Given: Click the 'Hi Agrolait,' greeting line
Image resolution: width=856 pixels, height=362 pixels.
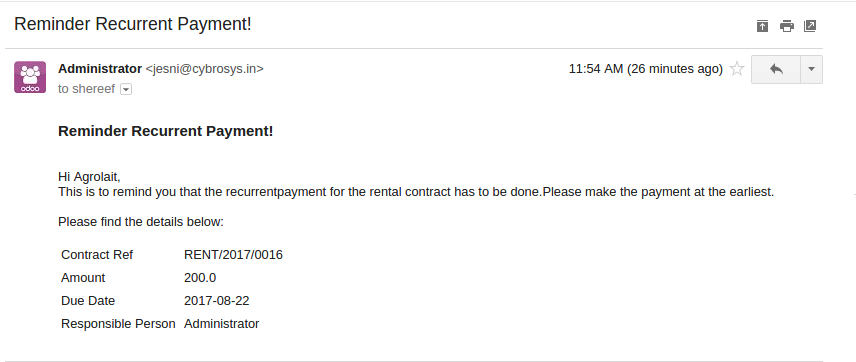Looking at the screenshot, I should click(x=89, y=177).
